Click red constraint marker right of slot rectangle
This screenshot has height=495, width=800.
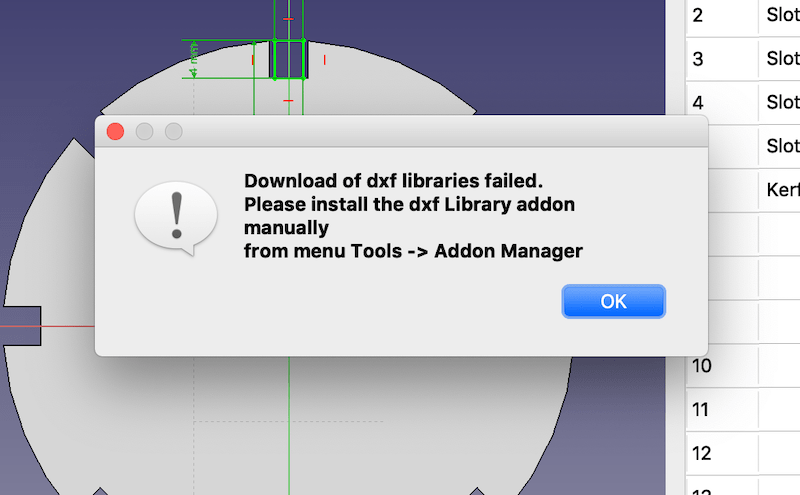pyautogui.click(x=324, y=60)
